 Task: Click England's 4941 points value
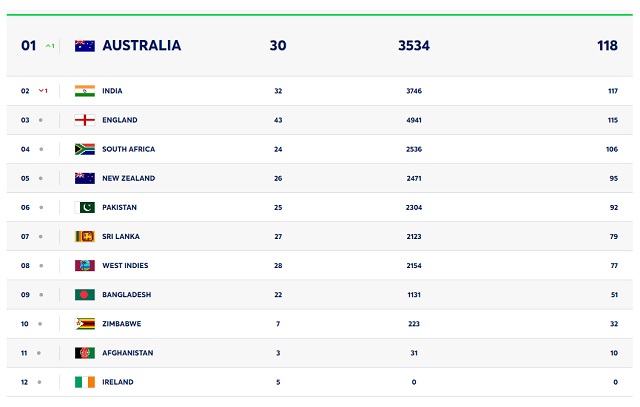click(414, 120)
